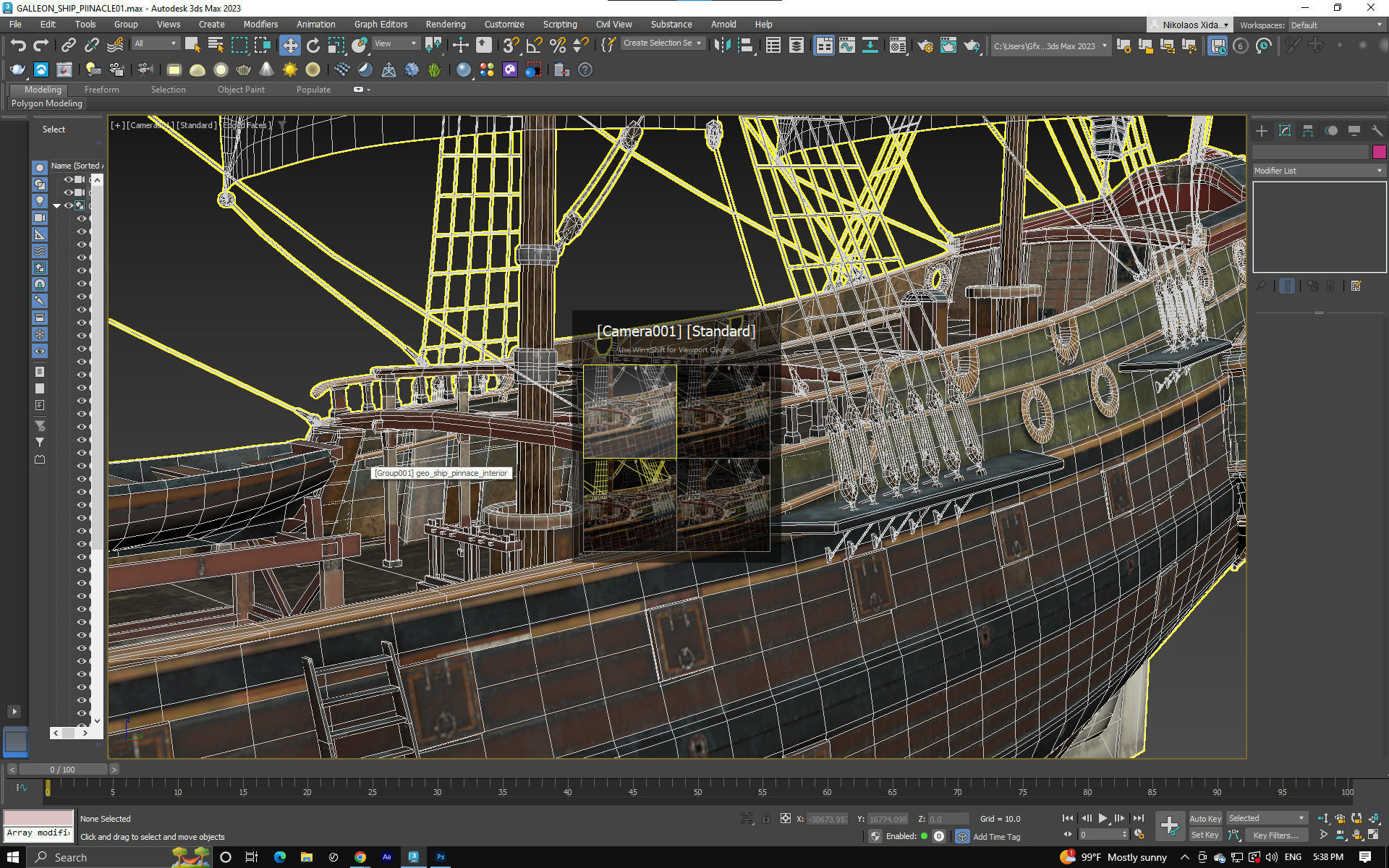
Task: Toggle Window/Crossing selection mode
Action: pos(262,46)
